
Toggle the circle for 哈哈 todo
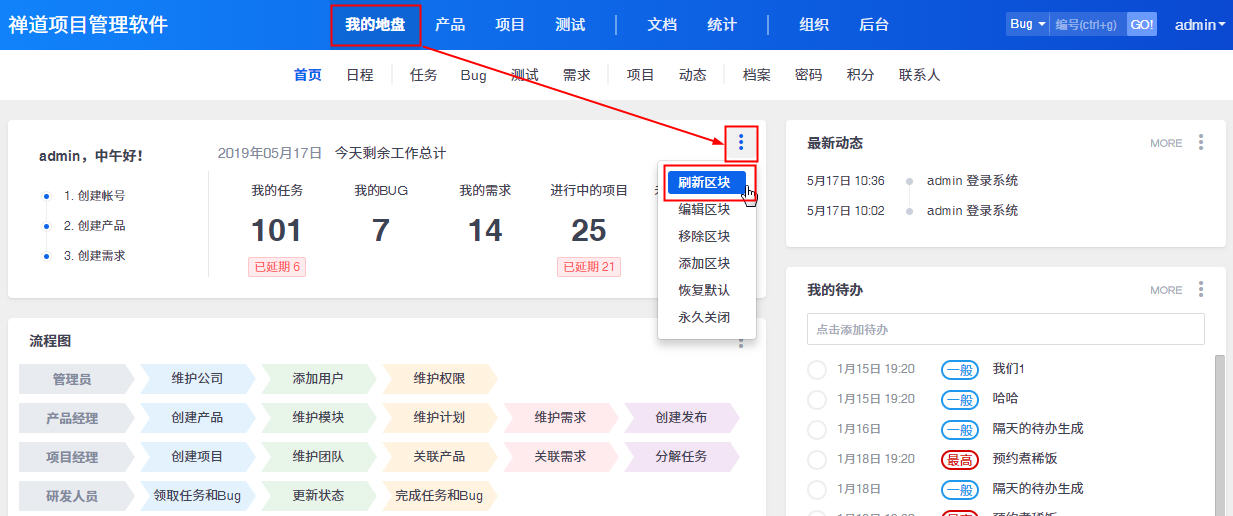[817, 399]
